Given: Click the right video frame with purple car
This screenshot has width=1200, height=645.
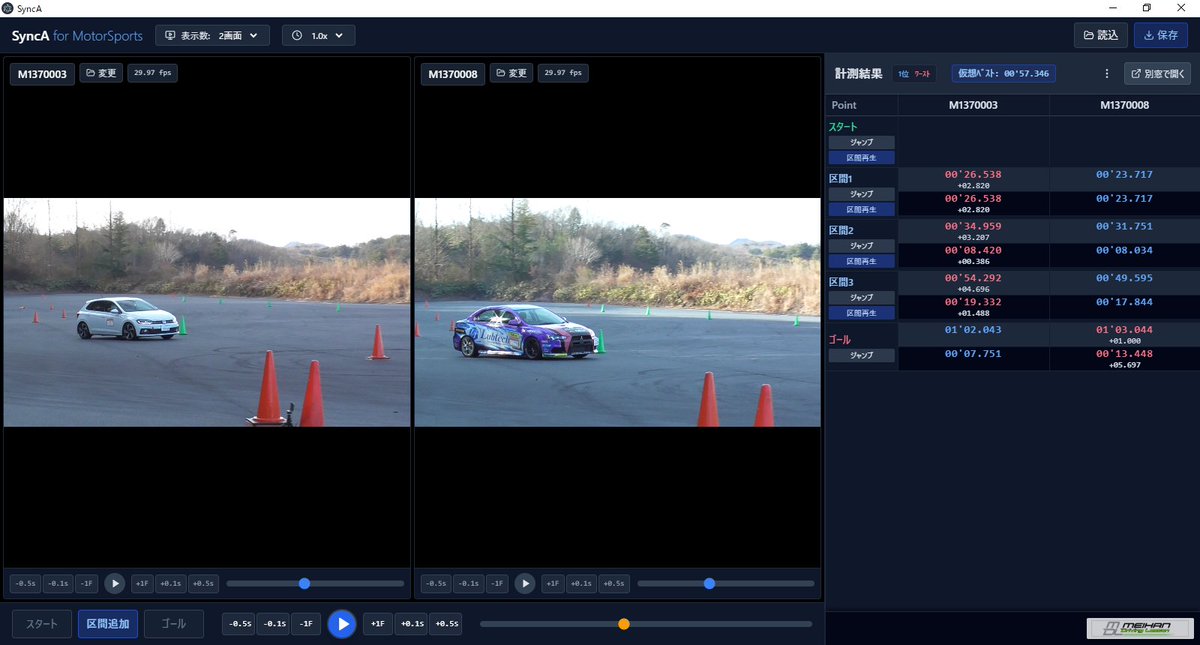Looking at the screenshot, I should [617, 312].
